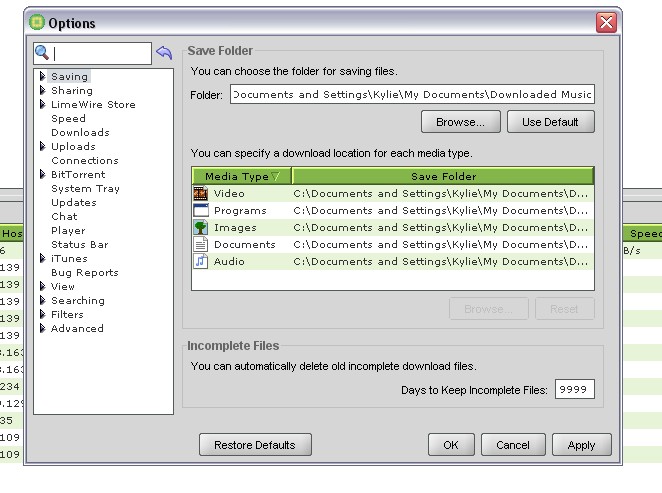Viewport: 662px width, 493px height.
Task: Expand the Saving tree node arrow
Action: [x=43, y=76]
